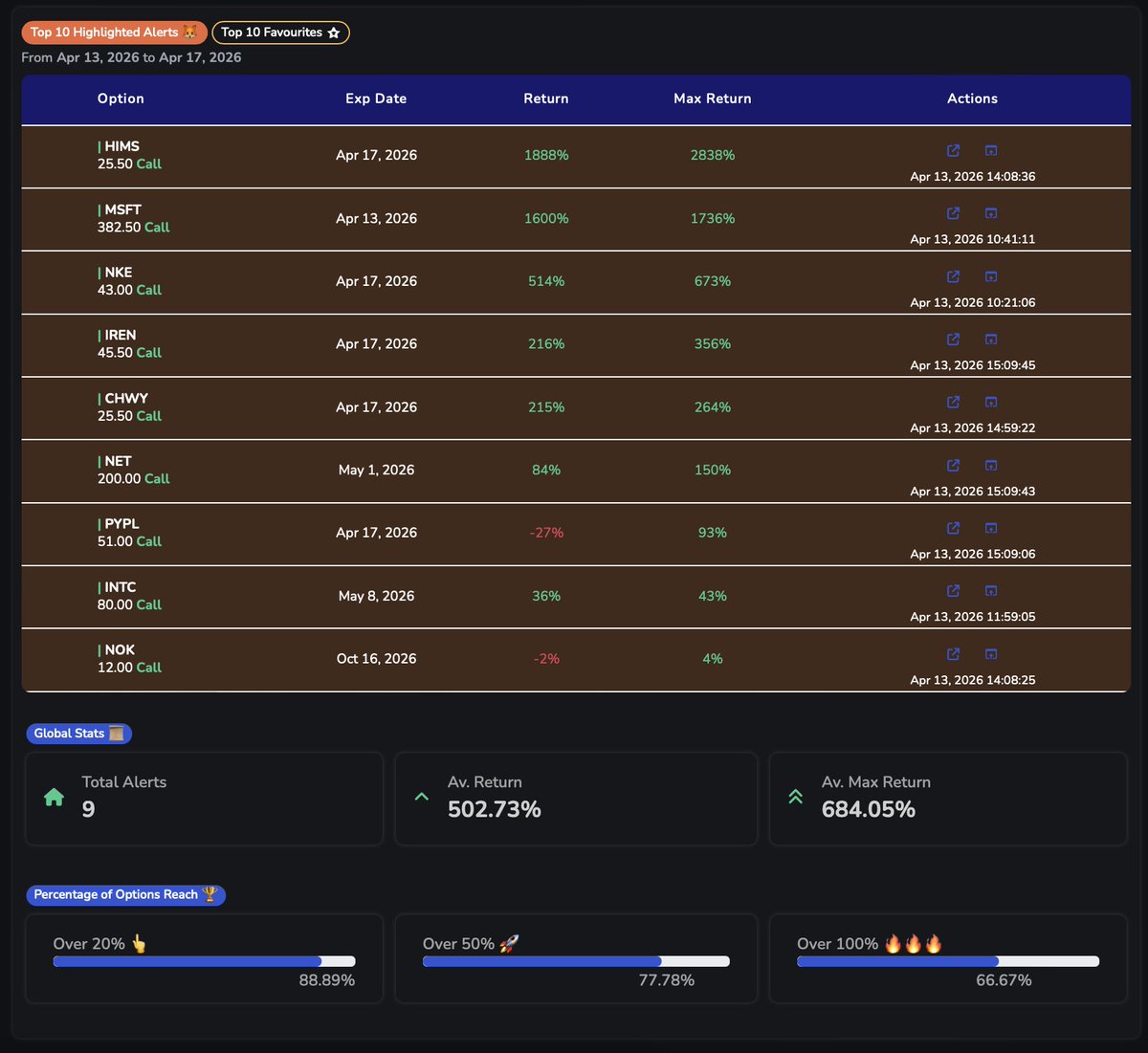Open the PYPL row external link icon

tap(953, 528)
